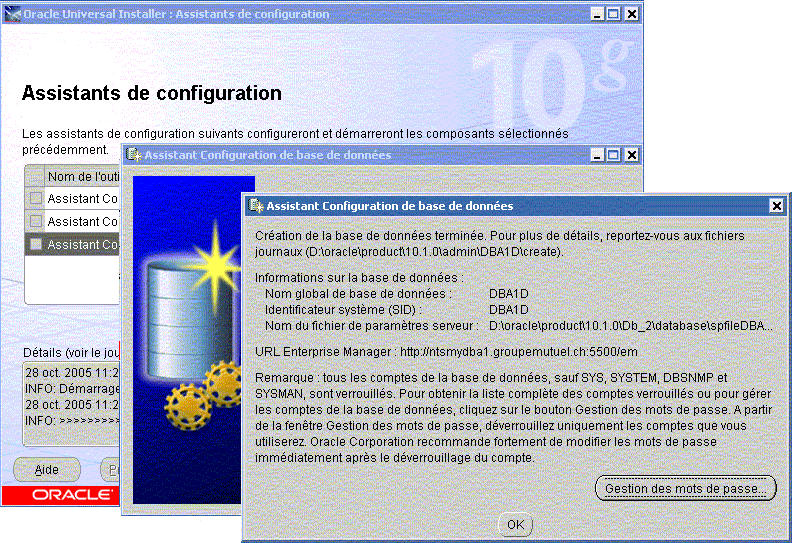Click the middle Assistant window title icon
The width and height of the screenshot is (792, 543).
(134, 155)
